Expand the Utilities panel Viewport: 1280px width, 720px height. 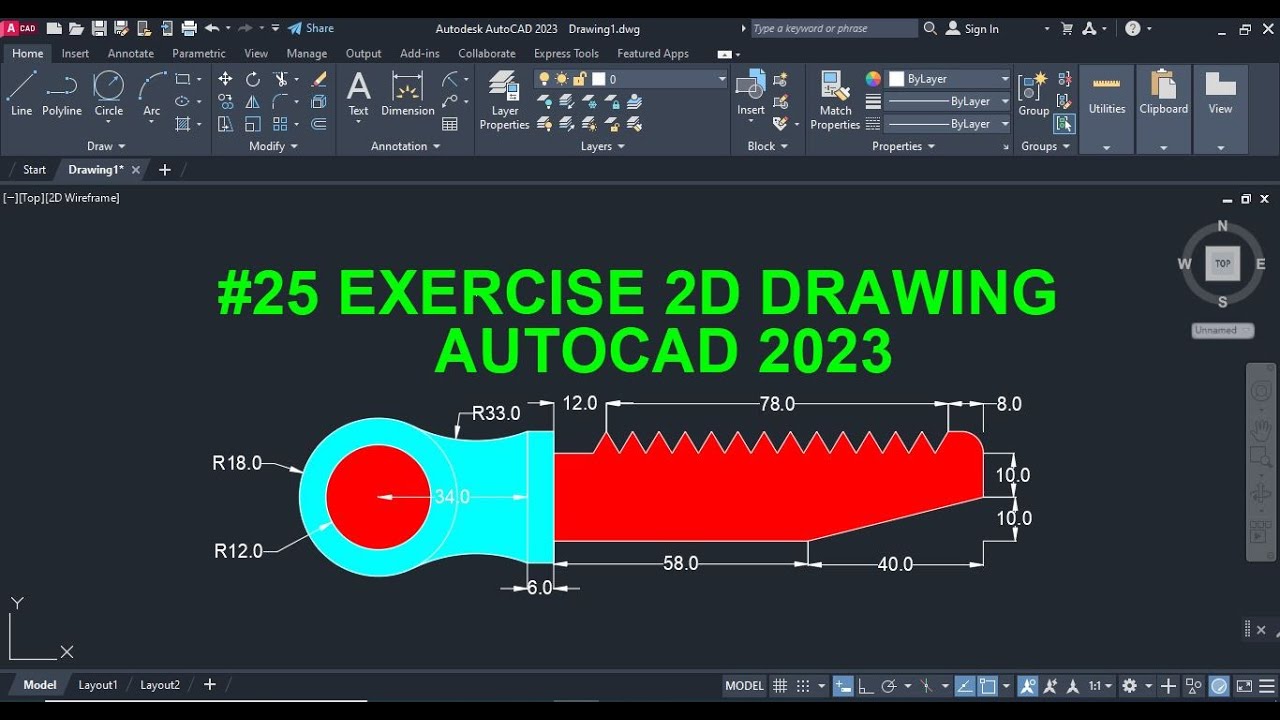1107,148
